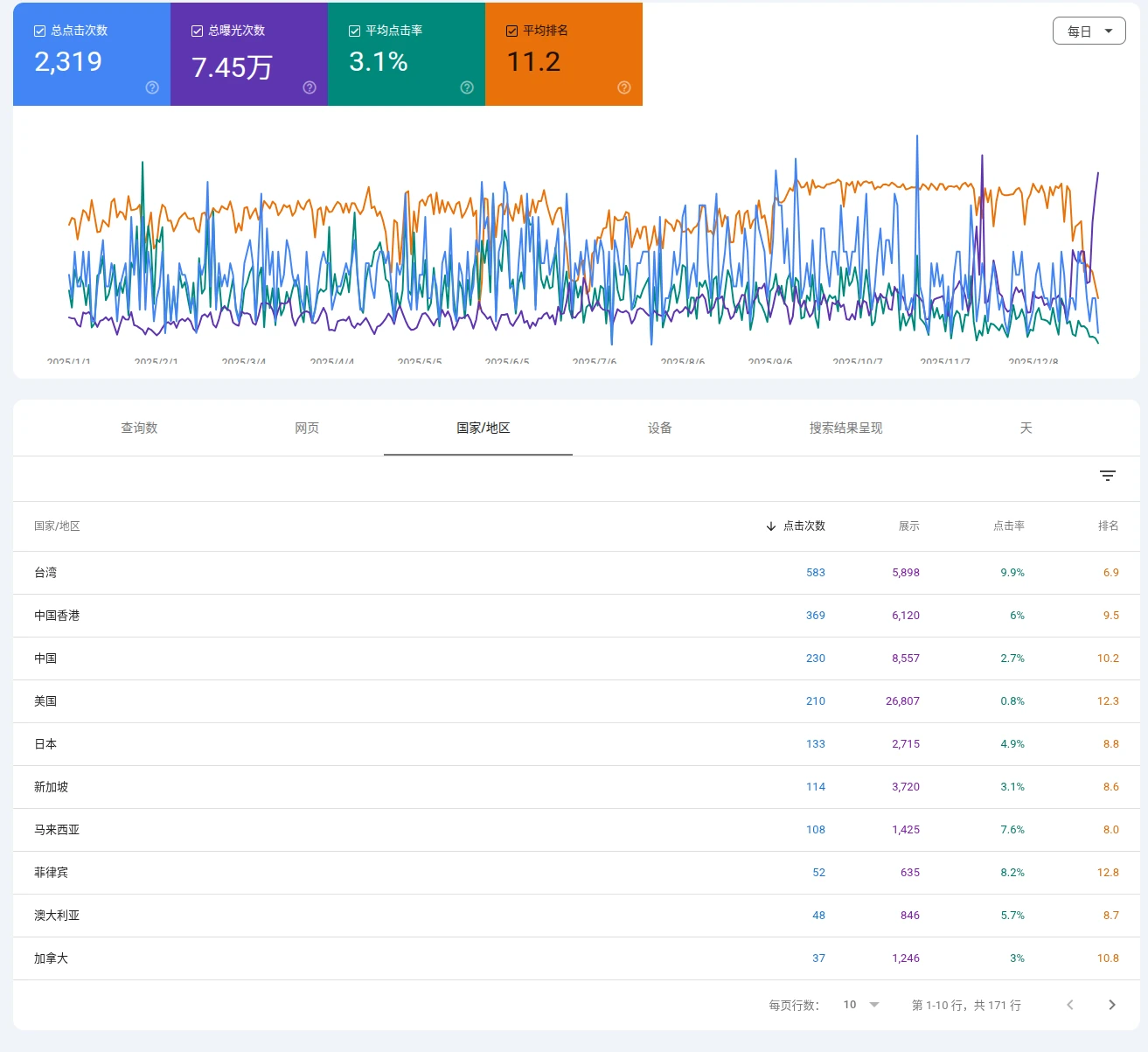Go to next page with right chevron

(1112, 1005)
